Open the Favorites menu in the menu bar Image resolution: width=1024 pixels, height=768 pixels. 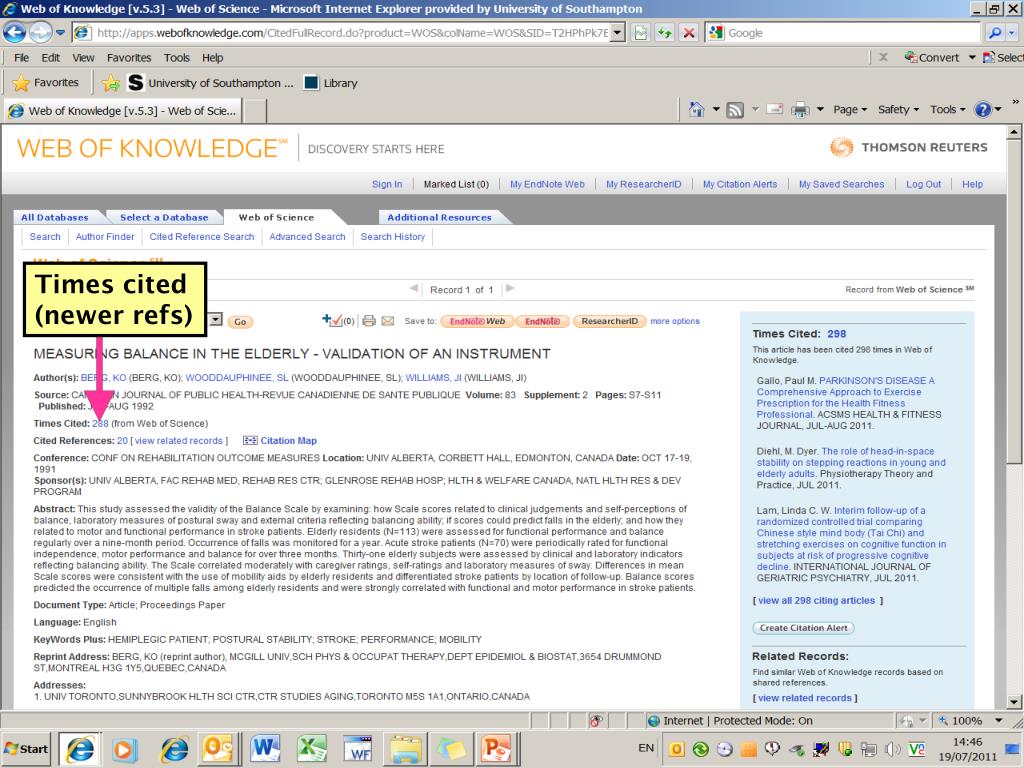pyautogui.click(x=129, y=57)
